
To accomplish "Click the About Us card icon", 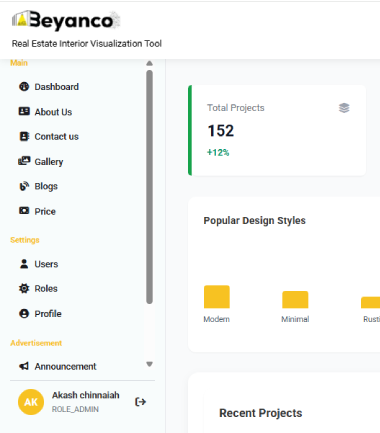I will (24, 111).
